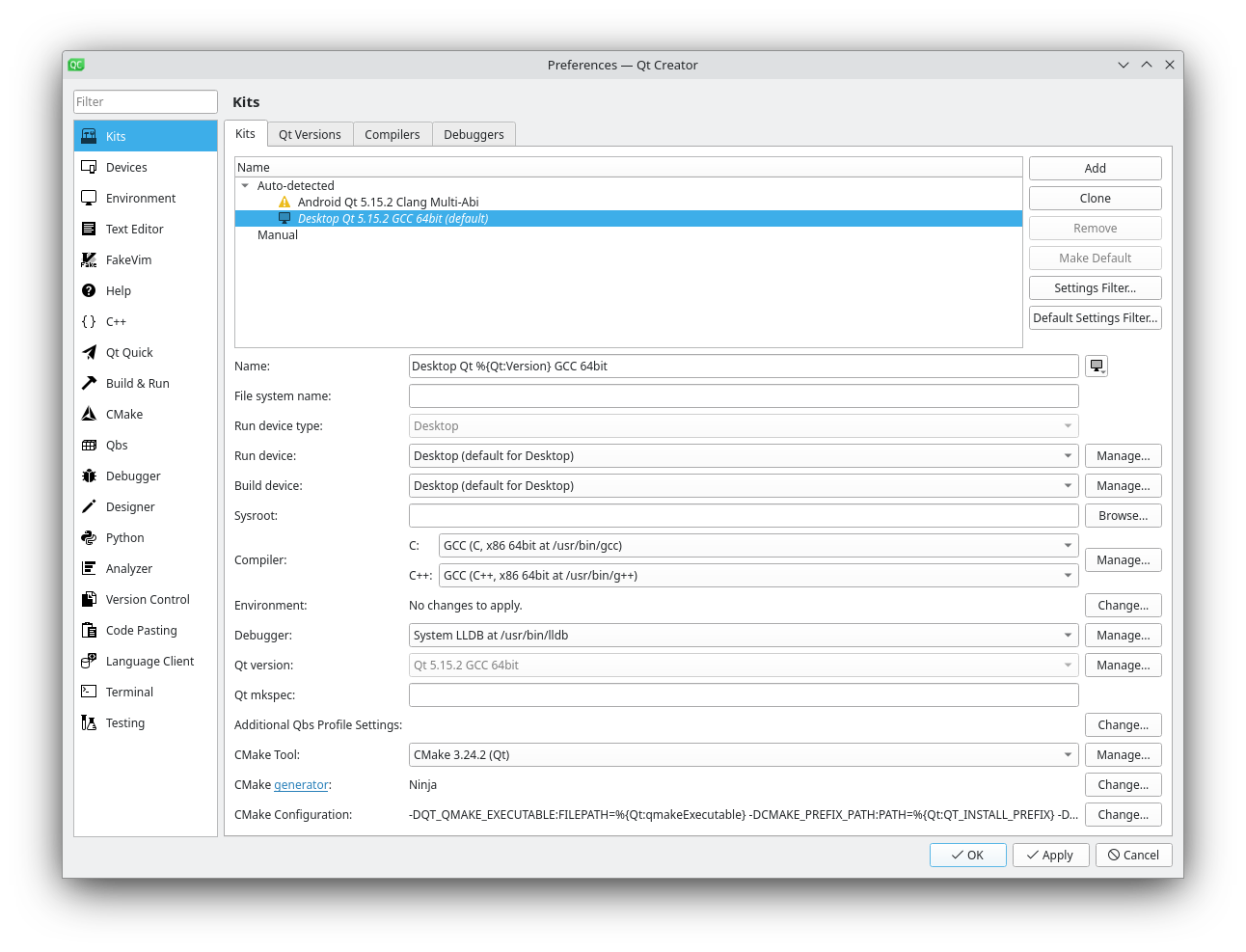Open the Designer pencil icon category
Screen dimensions: 1246x952
(x=89, y=506)
